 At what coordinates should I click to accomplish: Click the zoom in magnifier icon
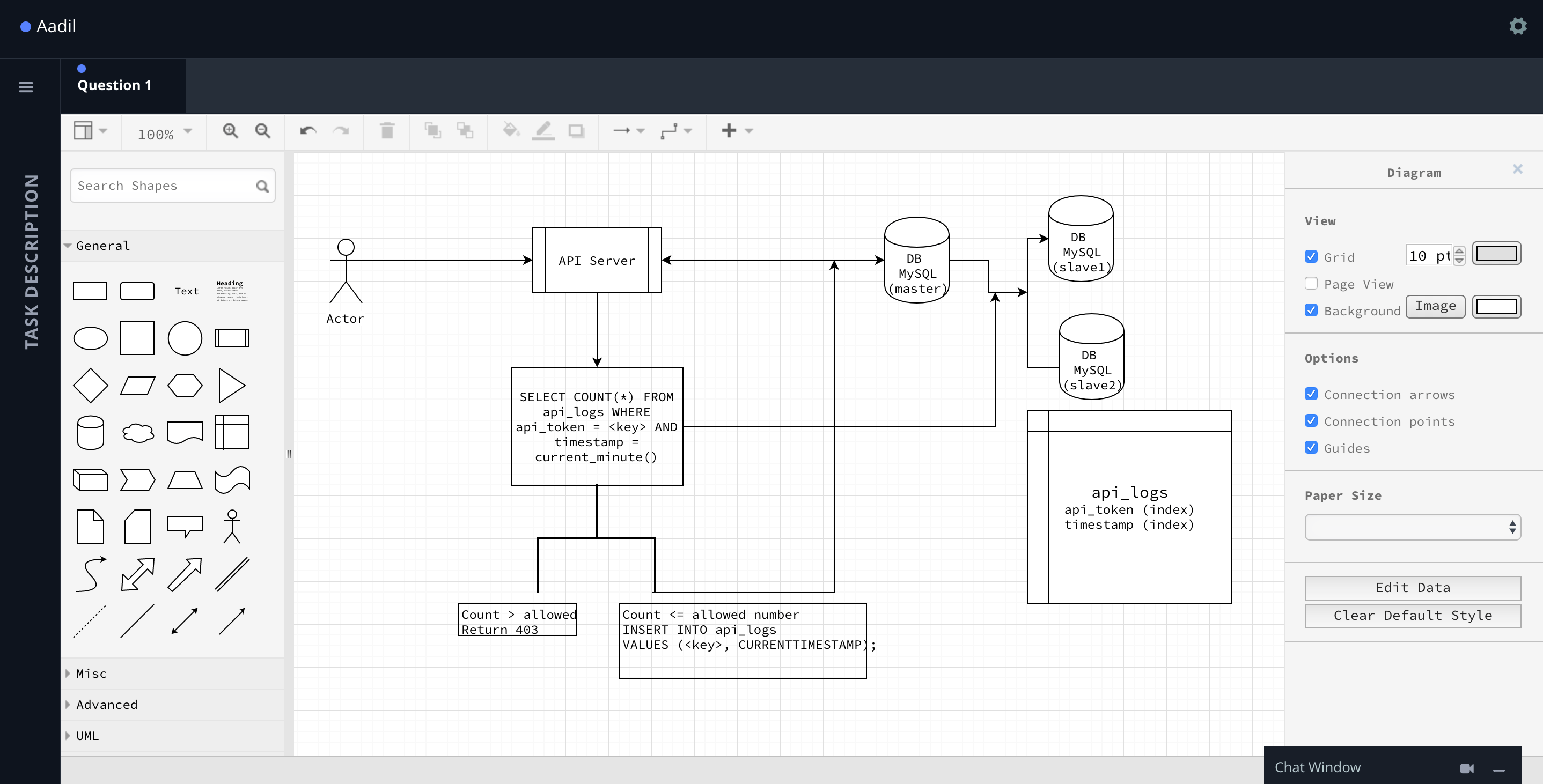tap(231, 130)
